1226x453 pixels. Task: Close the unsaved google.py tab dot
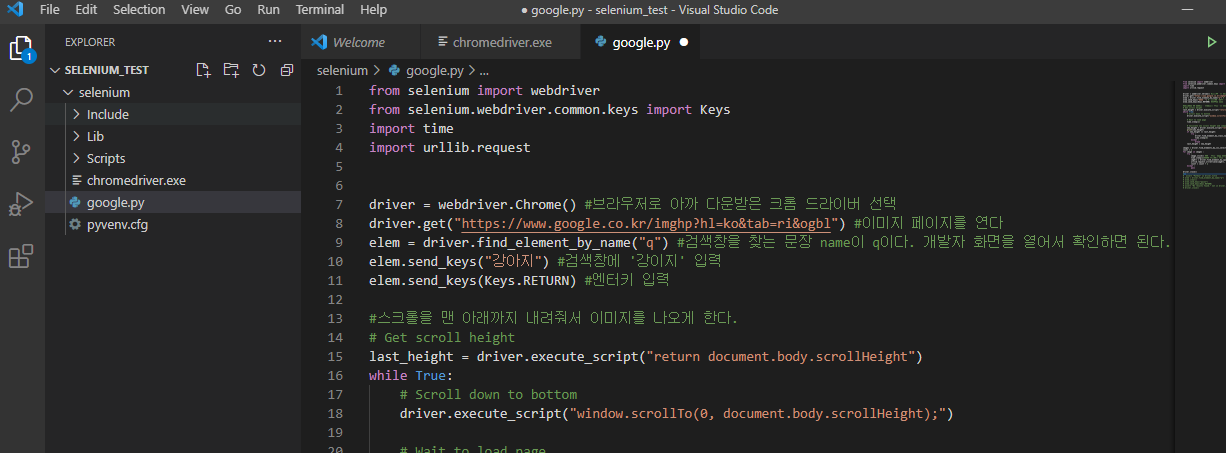[684, 43]
